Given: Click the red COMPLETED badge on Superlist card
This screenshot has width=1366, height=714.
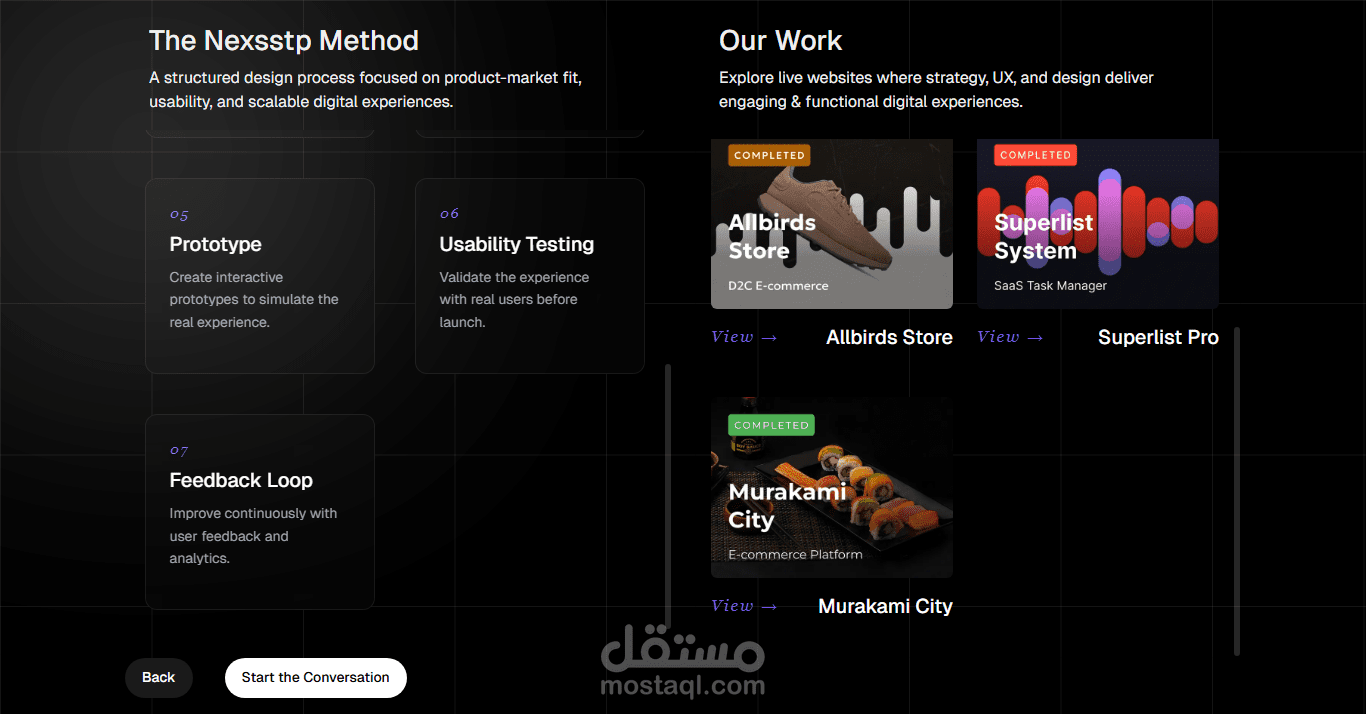Looking at the screenshot, I should [1035, 155].
